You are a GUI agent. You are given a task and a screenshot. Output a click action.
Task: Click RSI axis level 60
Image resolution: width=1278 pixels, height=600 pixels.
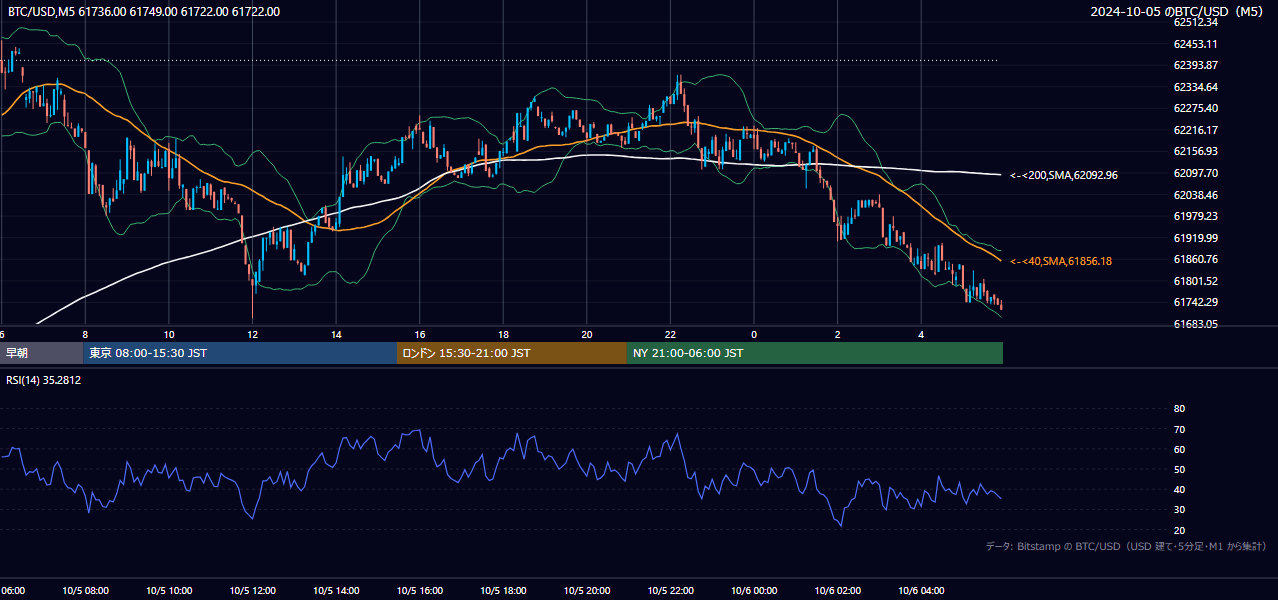(1179, 449)
